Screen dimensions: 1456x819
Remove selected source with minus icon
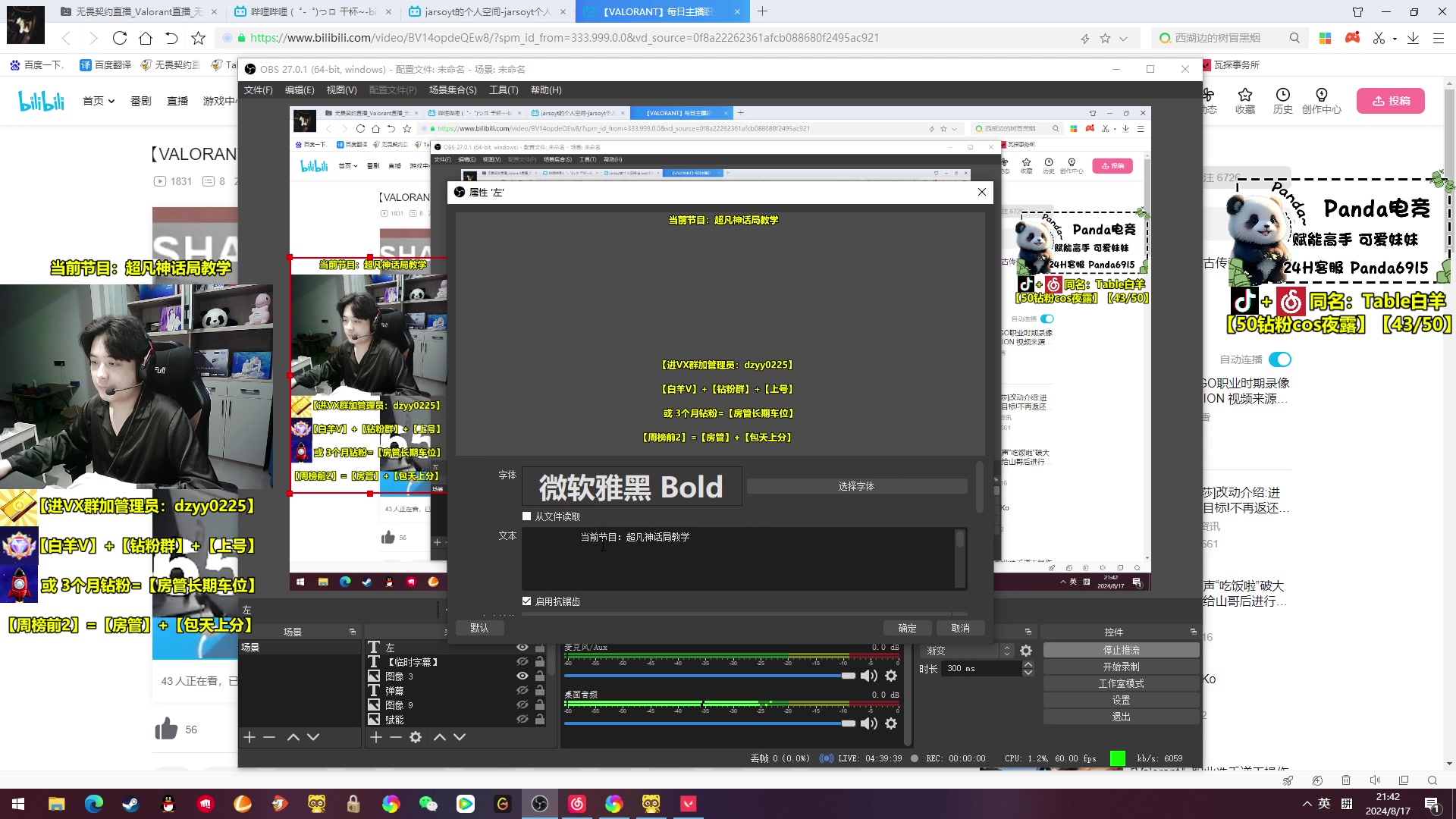[x=395, y=737]
